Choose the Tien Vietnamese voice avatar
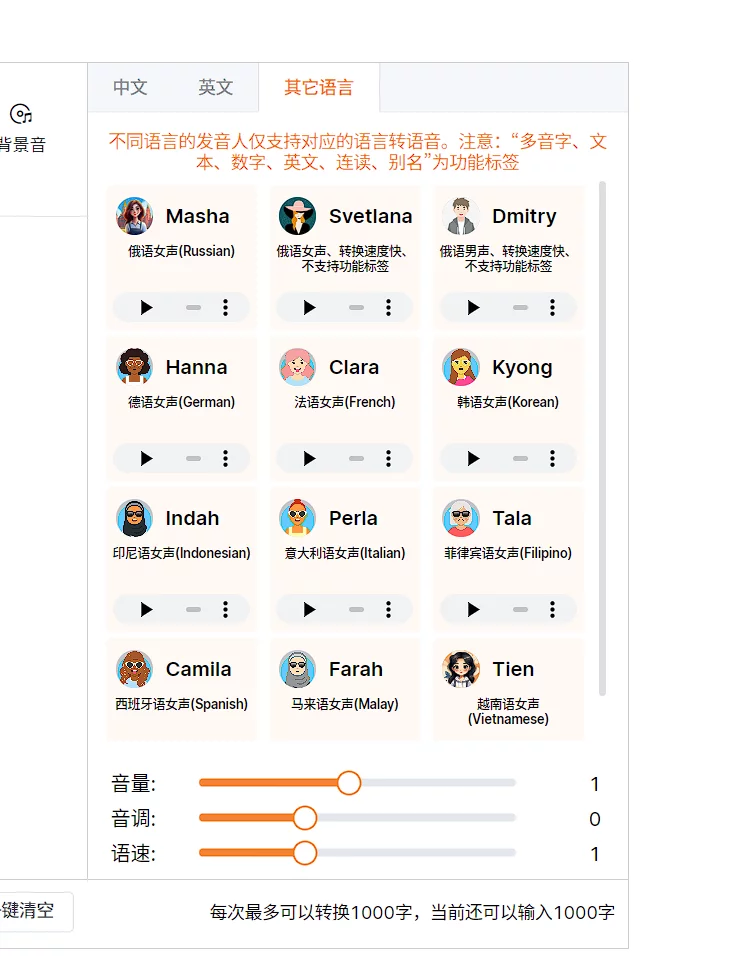The image size is (729, 964). [461, 669]
